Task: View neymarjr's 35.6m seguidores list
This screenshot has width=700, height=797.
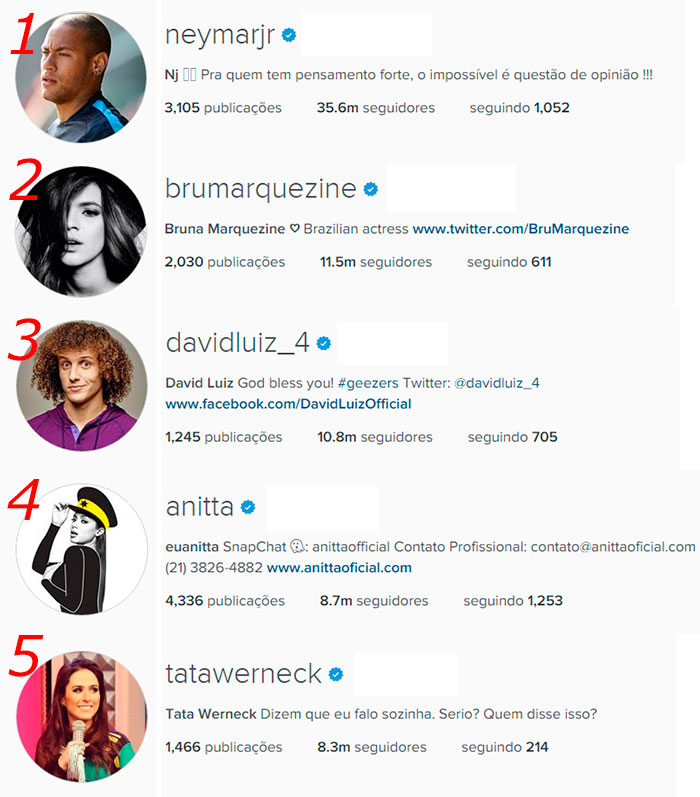Action: pyautogui.click(x=376, y=108)
